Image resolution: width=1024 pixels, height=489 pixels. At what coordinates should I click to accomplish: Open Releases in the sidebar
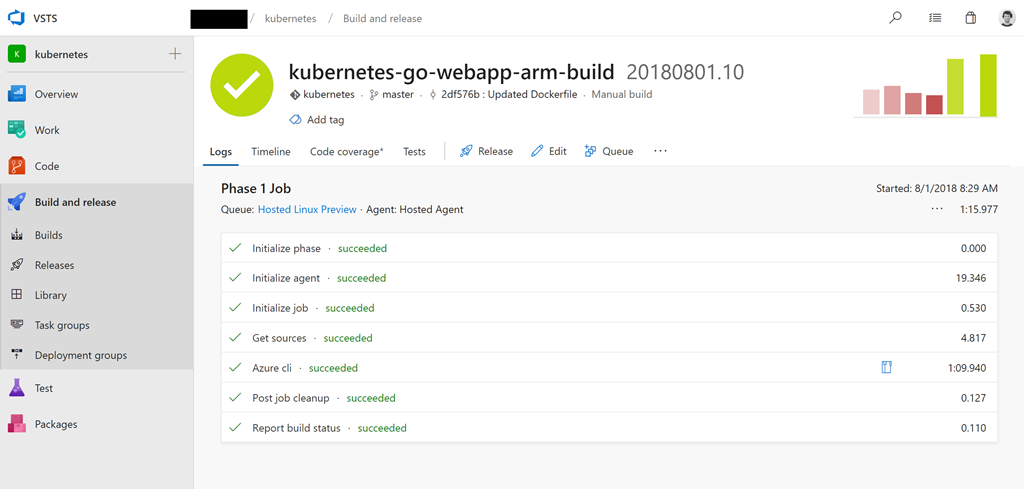54,265
